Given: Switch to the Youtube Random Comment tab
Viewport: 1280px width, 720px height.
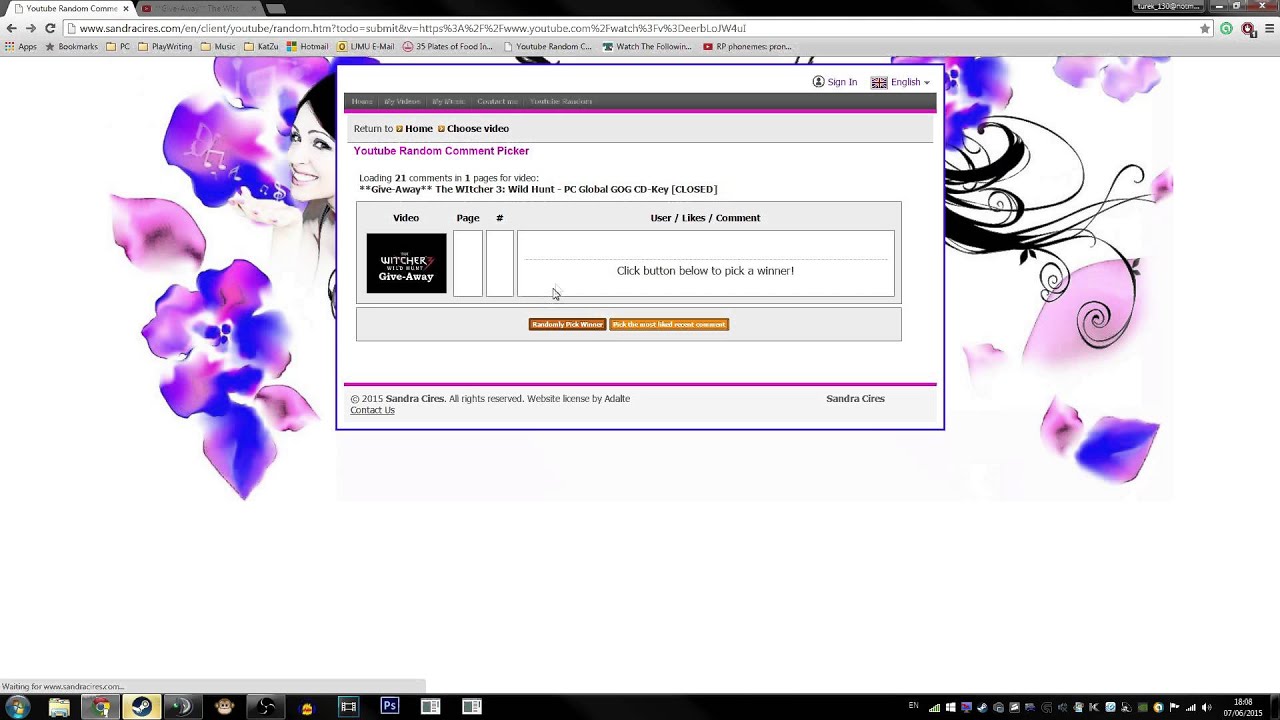Looking at the screenshot, I should pos(70,9).
